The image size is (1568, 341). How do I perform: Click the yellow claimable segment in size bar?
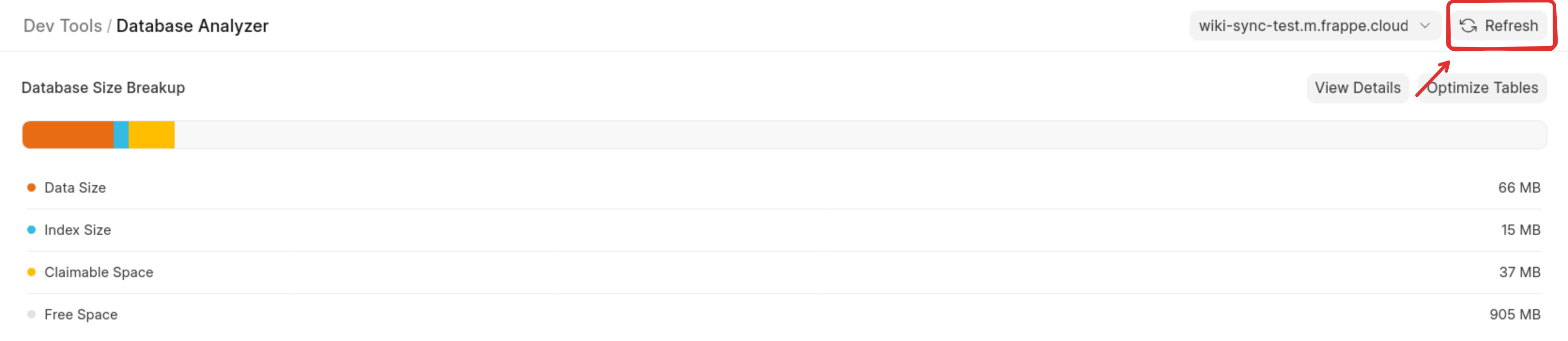[152, 135]
